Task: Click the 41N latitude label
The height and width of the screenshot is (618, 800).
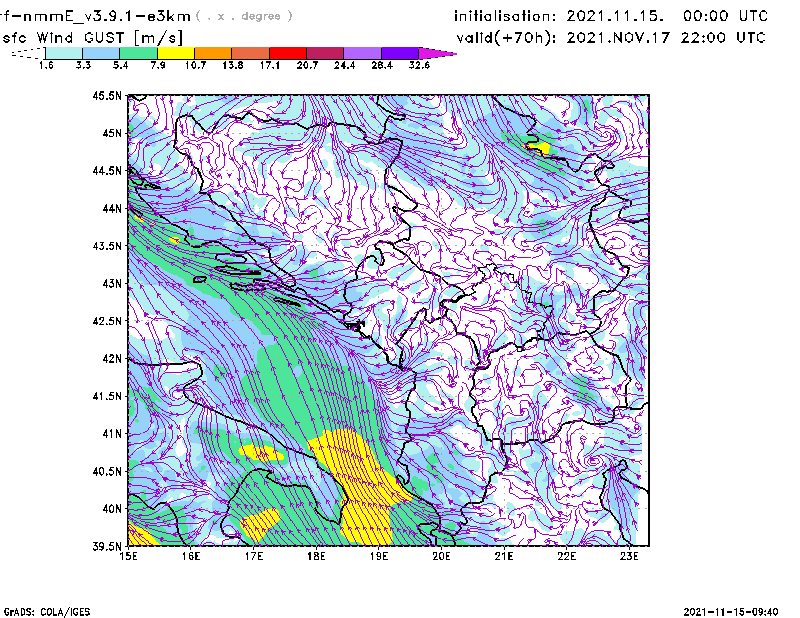Action: (x=112, y=434)
